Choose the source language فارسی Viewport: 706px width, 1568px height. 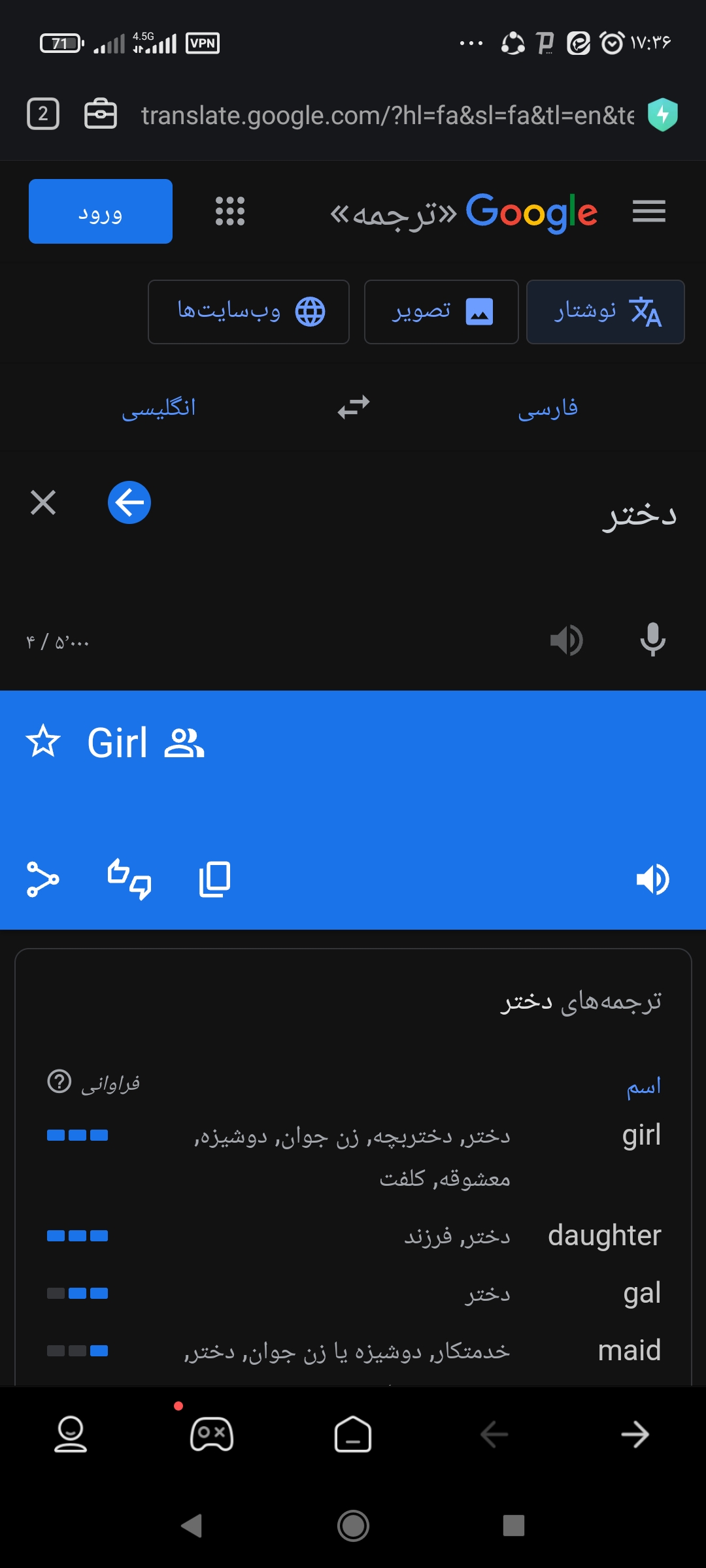coord(548,408)
